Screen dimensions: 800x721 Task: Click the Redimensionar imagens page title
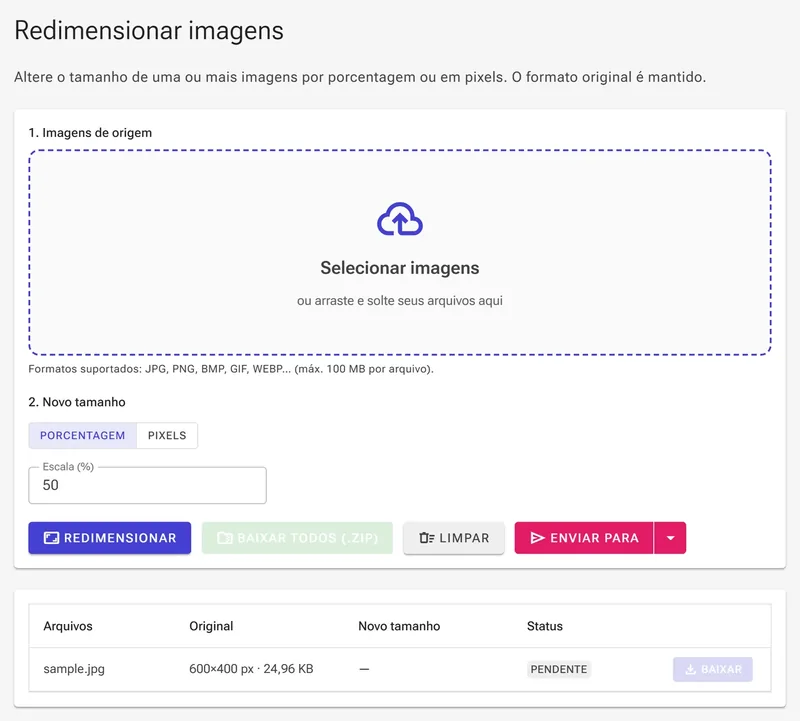pyautogui.click(x=149, y=31)
